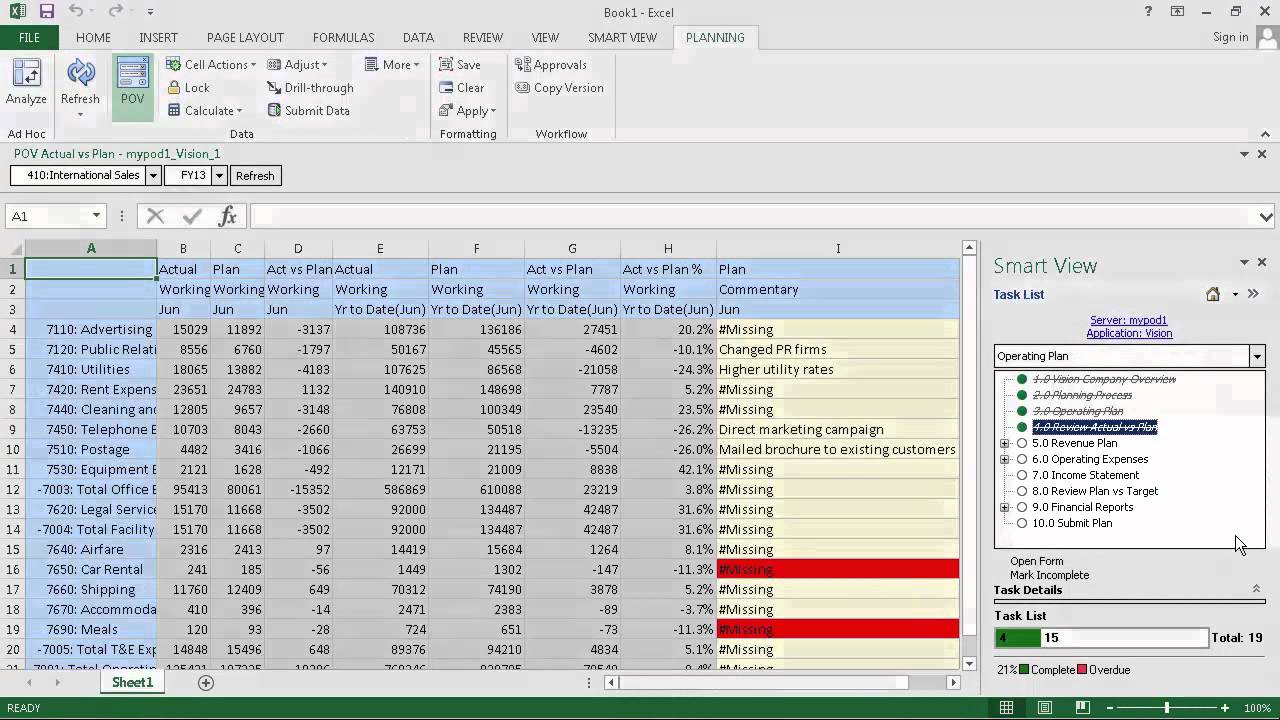Click Open Form action

click(x=1036, y=561)
